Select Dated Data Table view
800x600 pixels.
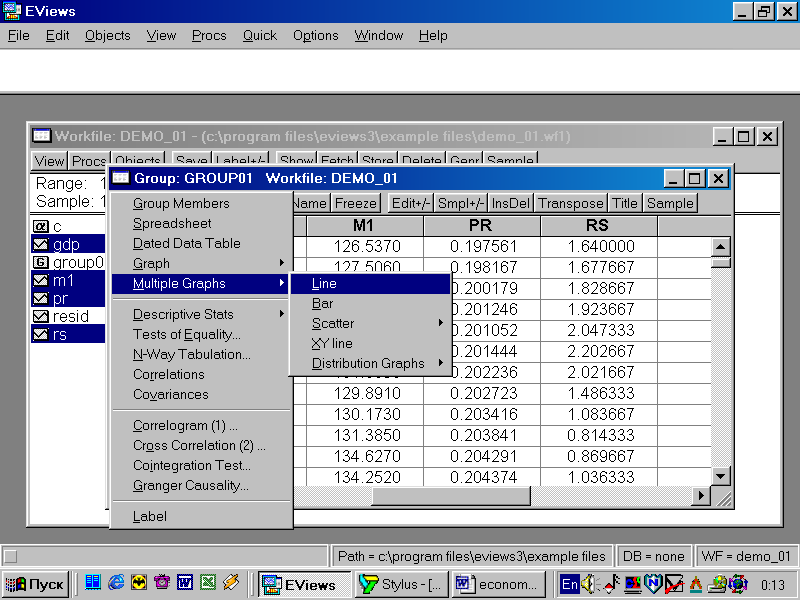click(x=200, y=243)
